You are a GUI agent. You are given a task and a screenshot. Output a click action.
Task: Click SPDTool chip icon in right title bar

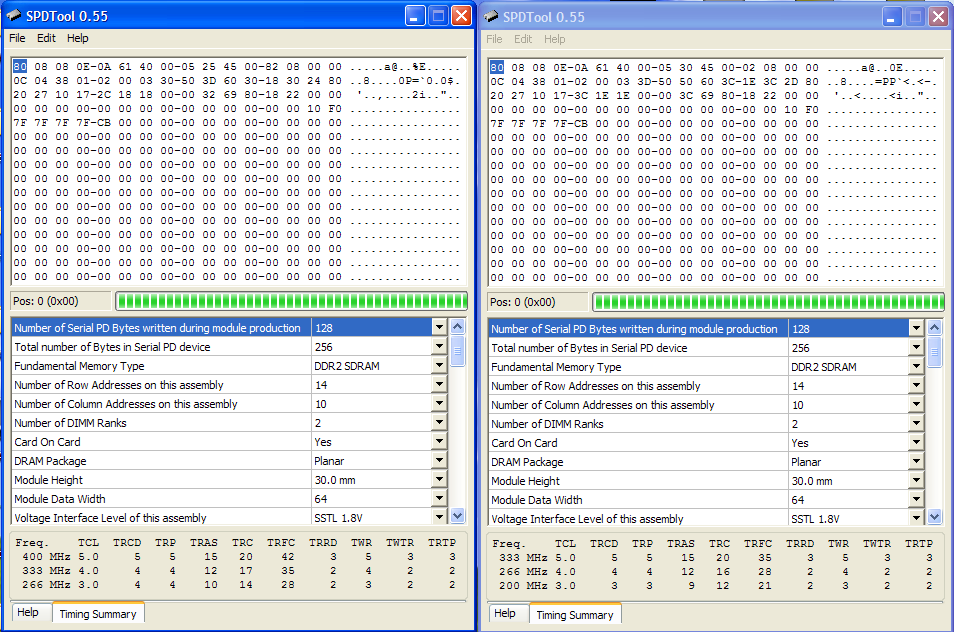pyautogui.click(x=491, y=16)
